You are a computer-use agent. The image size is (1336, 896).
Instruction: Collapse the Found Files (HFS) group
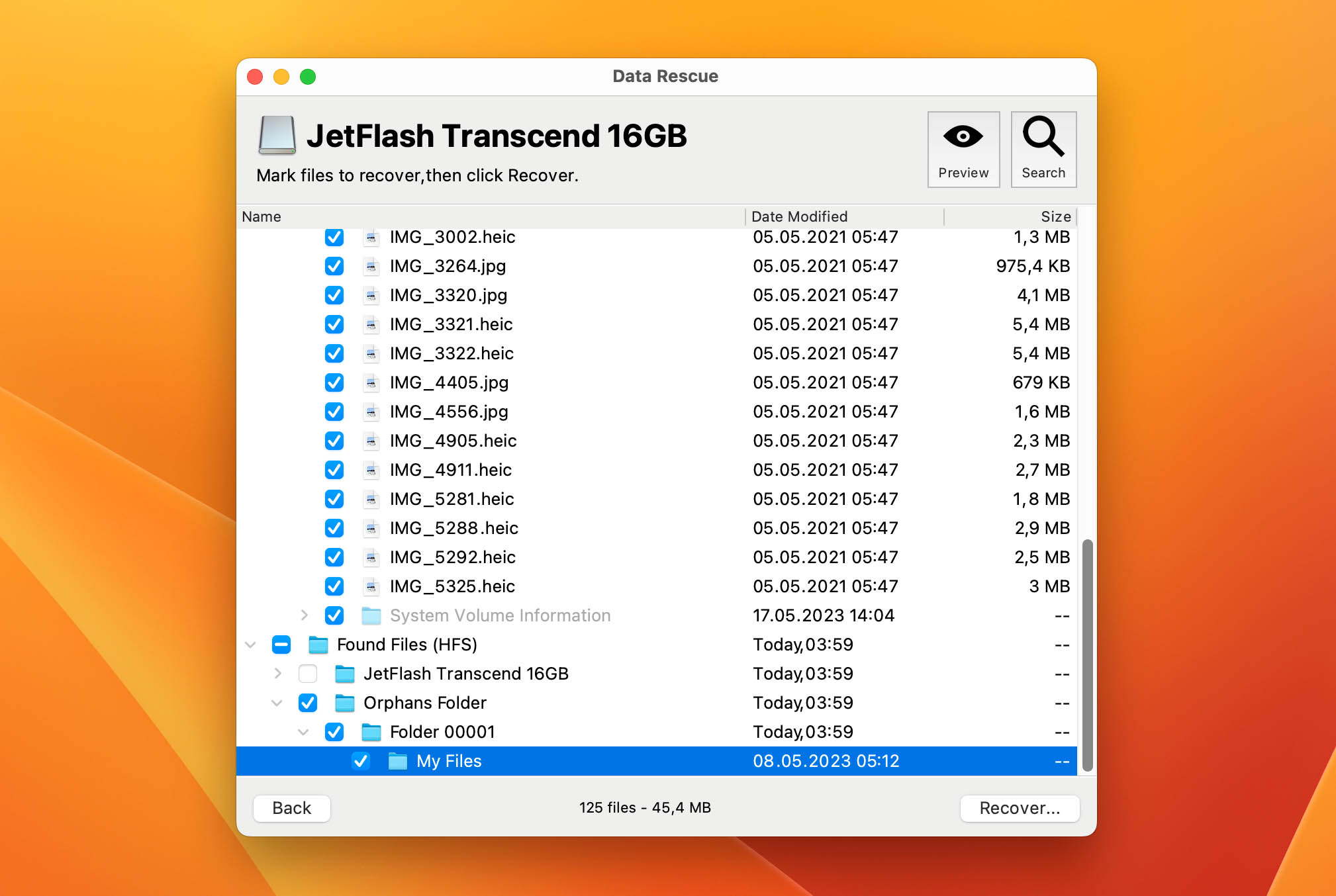coord(251,645)
